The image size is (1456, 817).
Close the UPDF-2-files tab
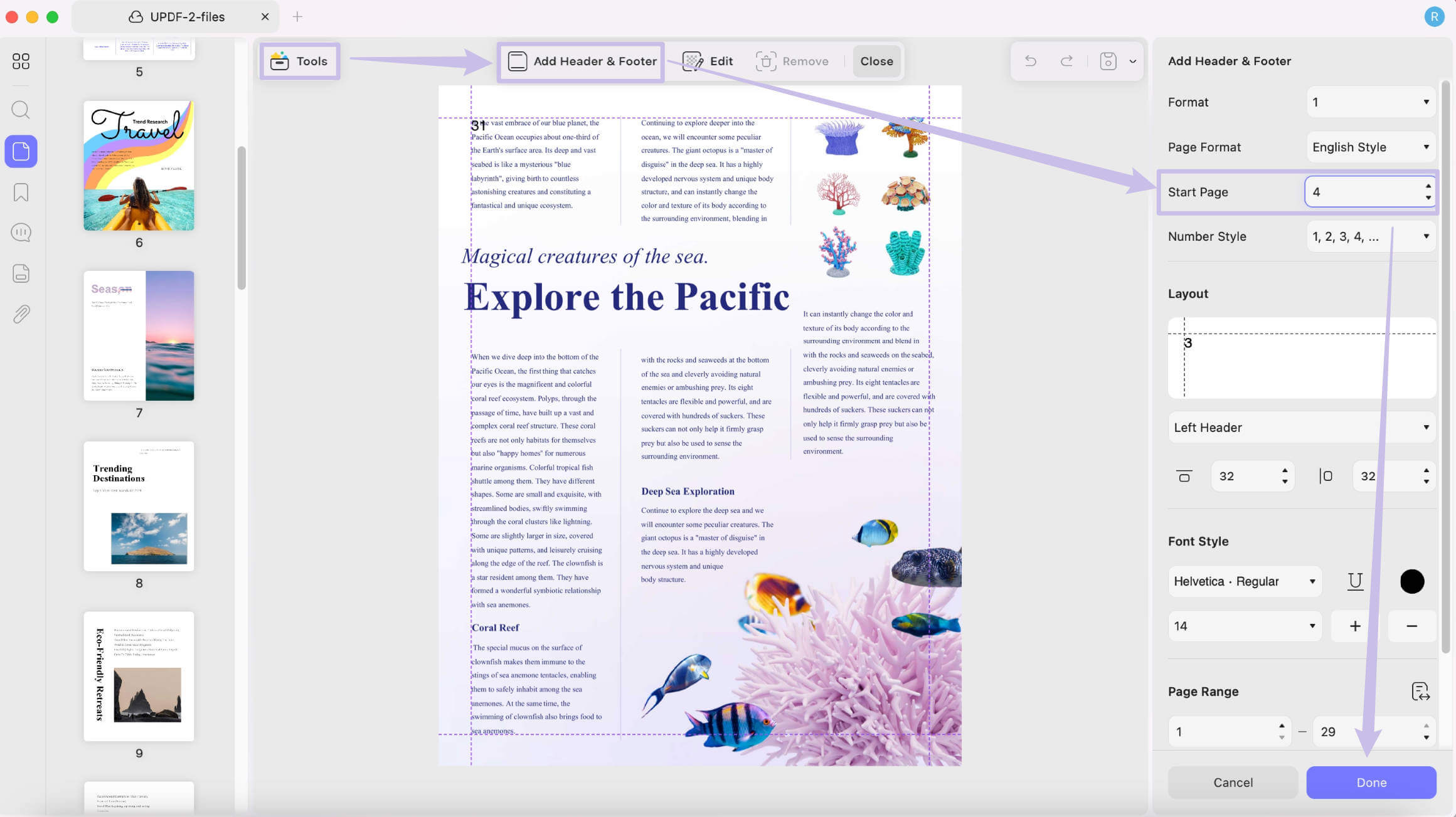click(265, 16)
